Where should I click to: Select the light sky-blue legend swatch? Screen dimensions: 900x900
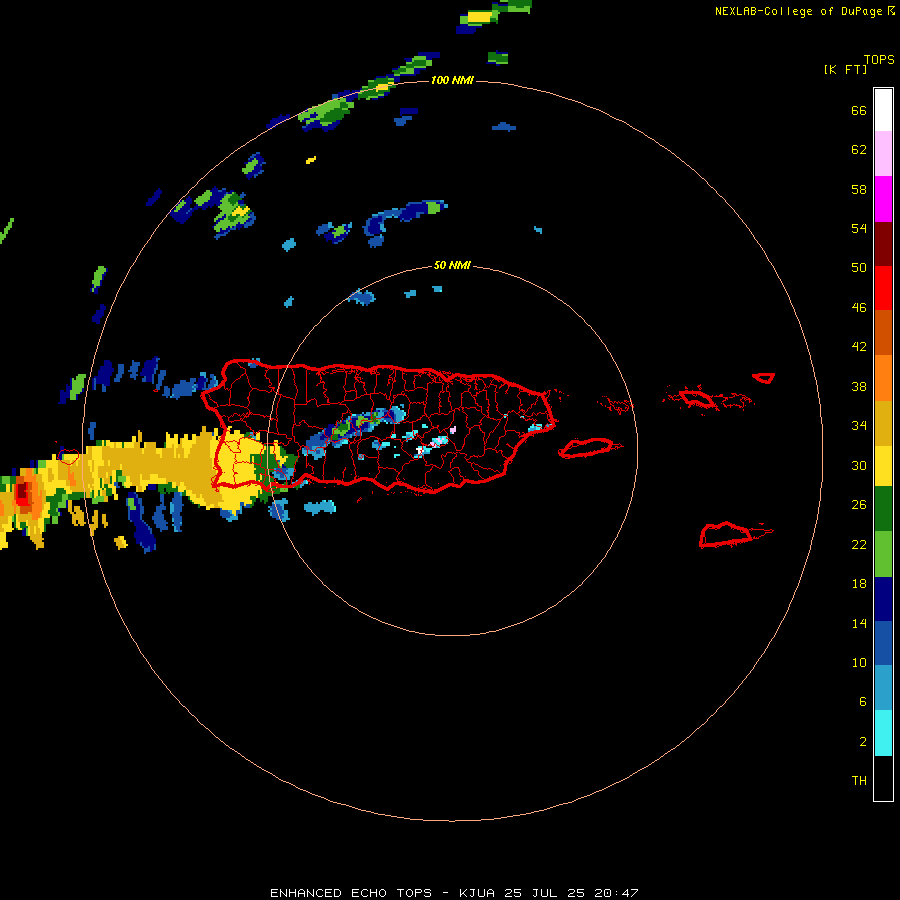(x=883, y=688)
